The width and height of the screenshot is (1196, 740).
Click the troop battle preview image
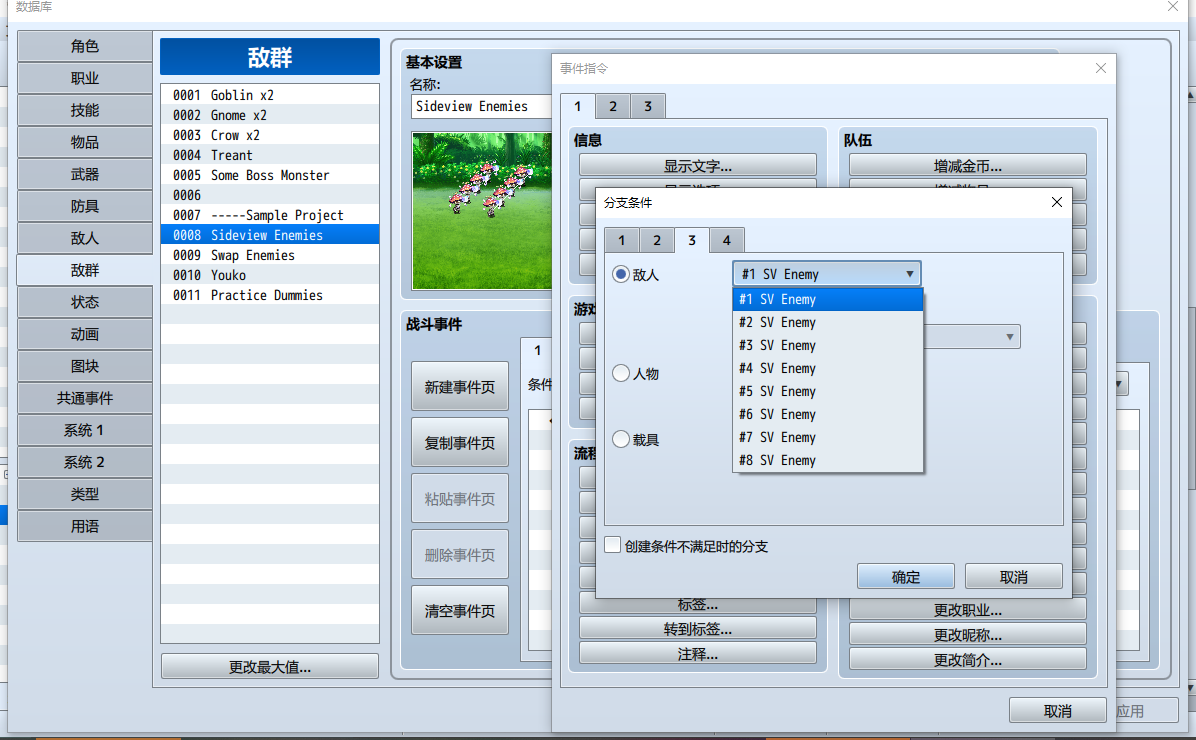(x=481, y=211)
